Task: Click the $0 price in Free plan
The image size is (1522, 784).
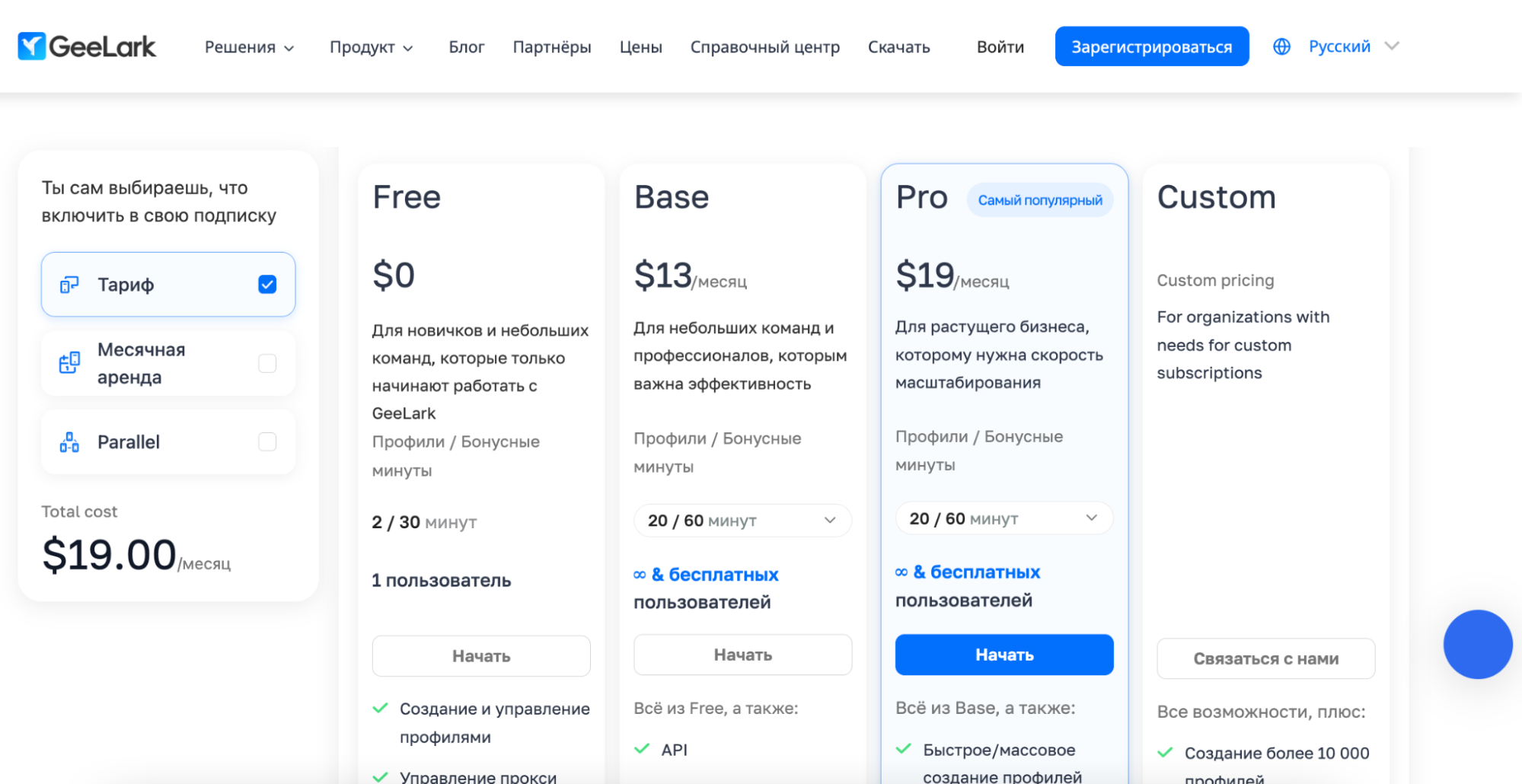Action: point(394,275)
